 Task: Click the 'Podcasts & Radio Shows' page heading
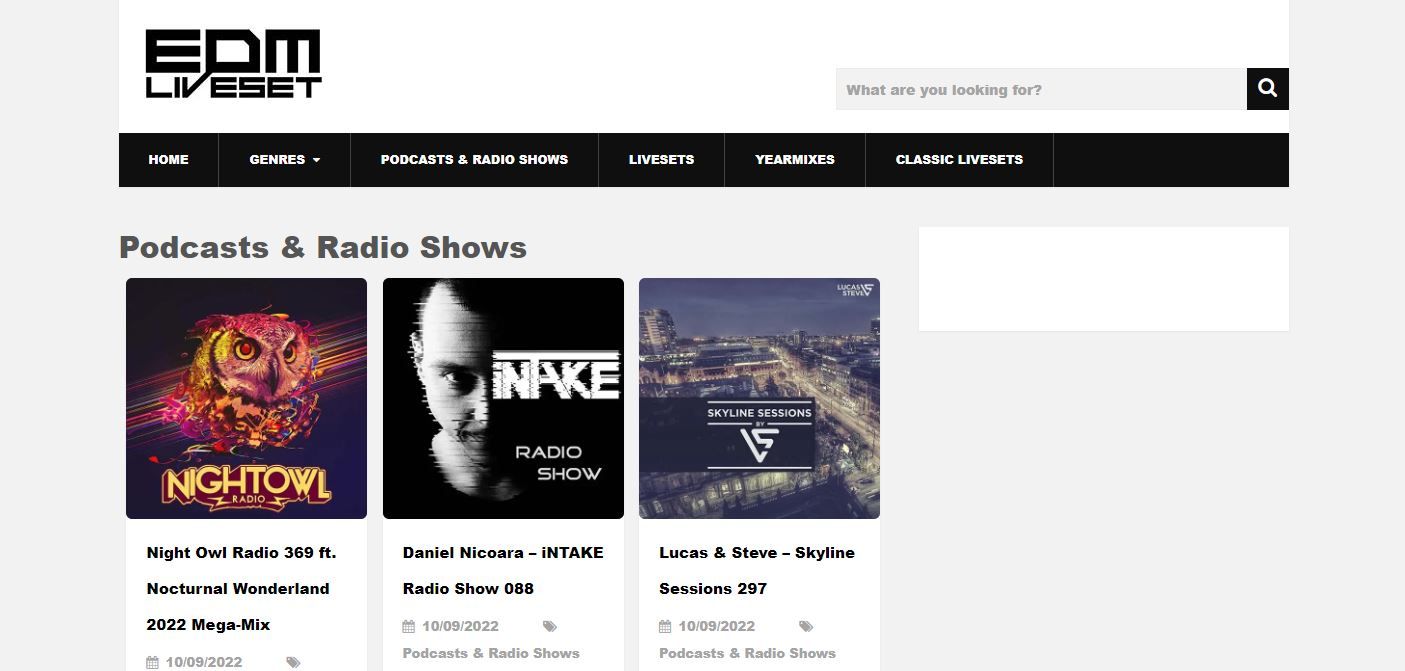pyautogui.click(x=323, y=247)
